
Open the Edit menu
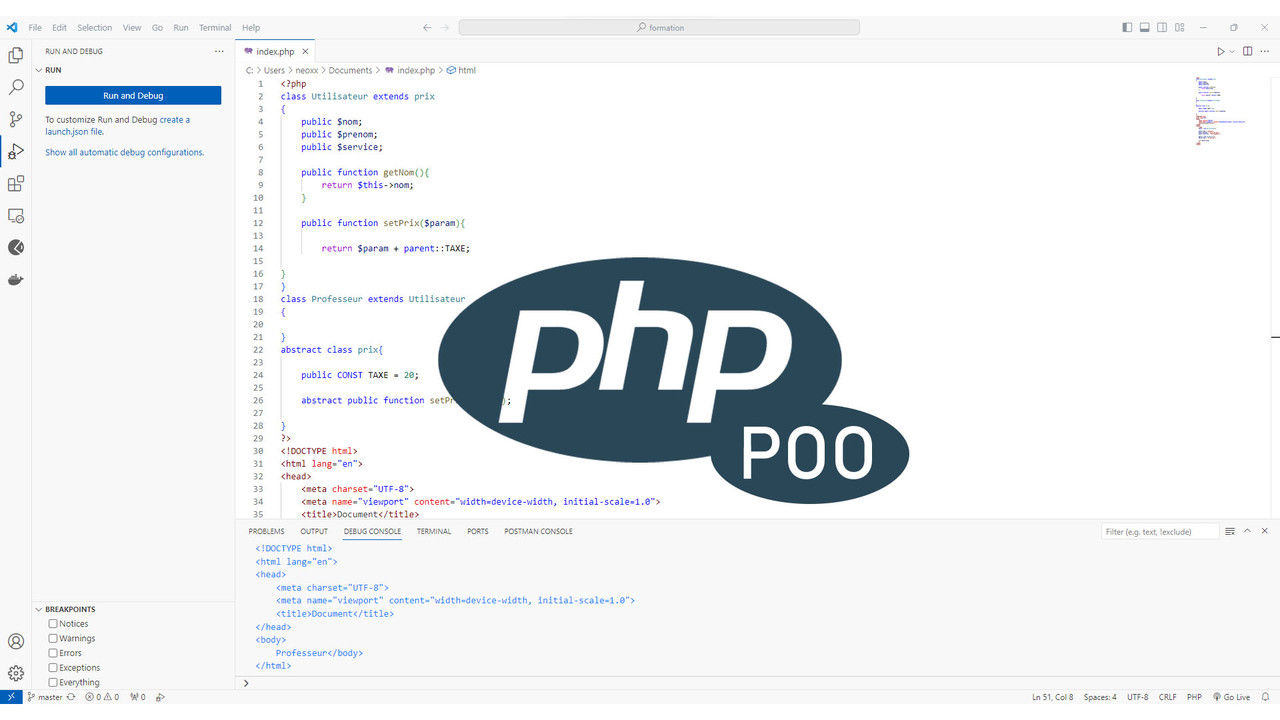point(60,27)
